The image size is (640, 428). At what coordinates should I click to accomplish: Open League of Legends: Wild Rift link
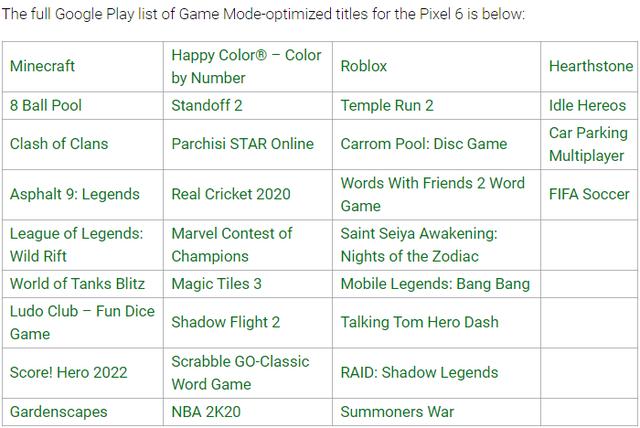77,244
